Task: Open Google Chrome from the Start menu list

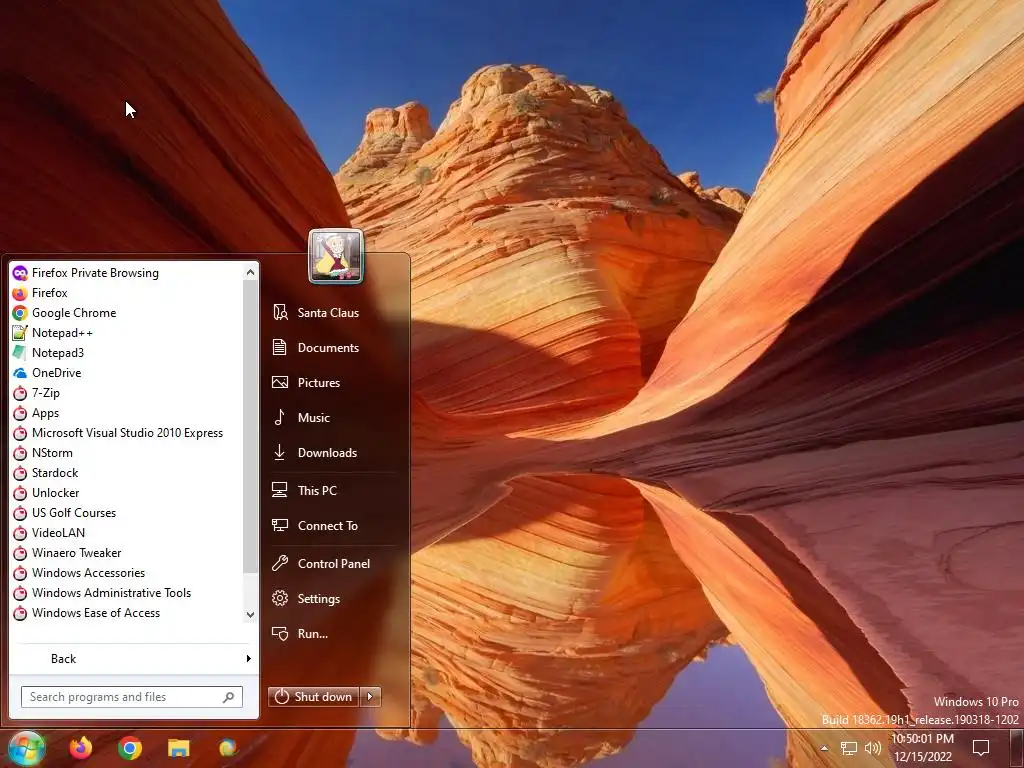Action: pyautogui.click(x=126, y=313)
